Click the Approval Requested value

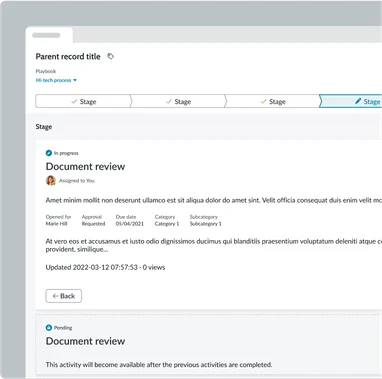(x=93, y=224)
